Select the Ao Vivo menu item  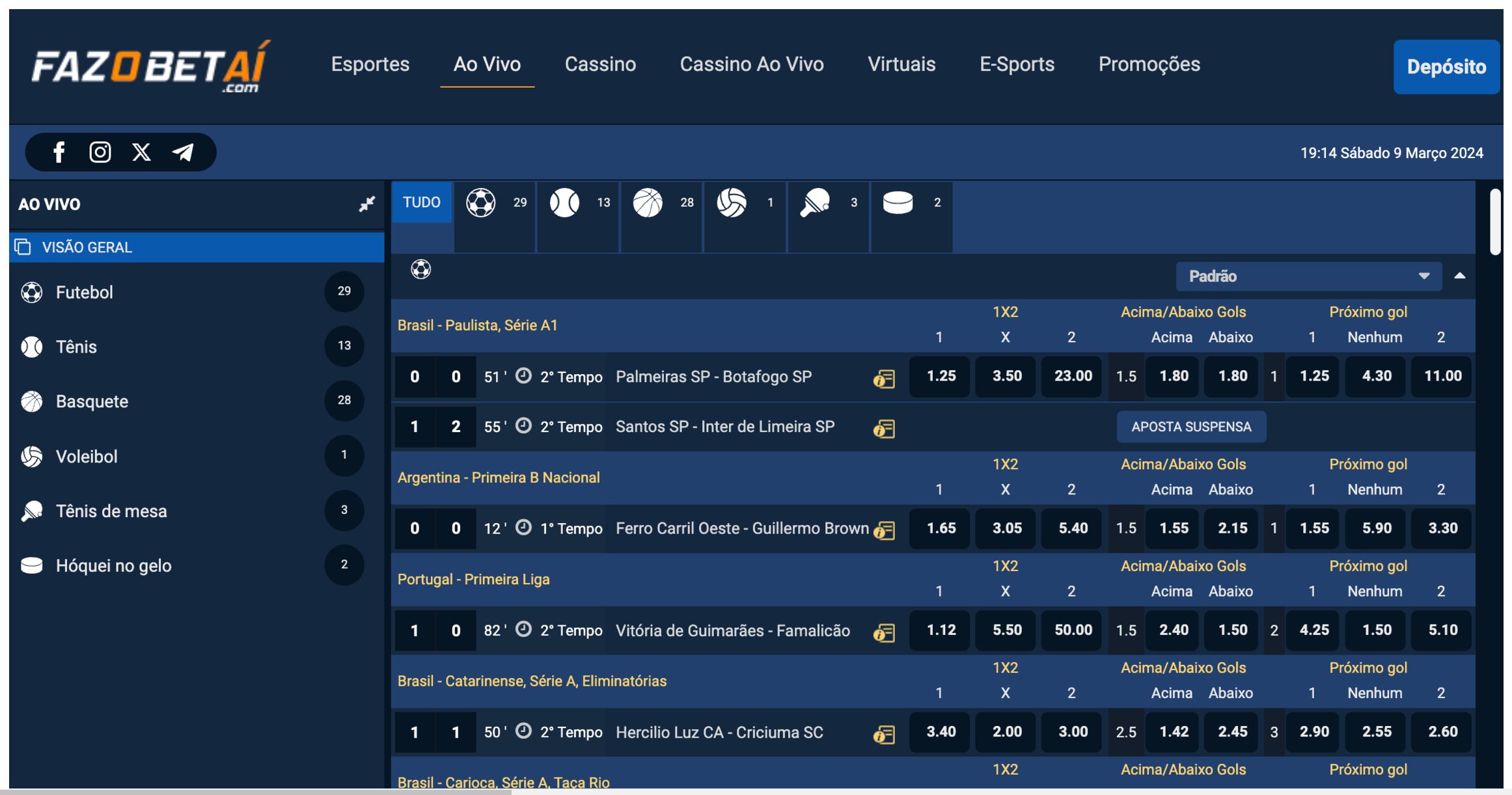(x=487, y=64)
